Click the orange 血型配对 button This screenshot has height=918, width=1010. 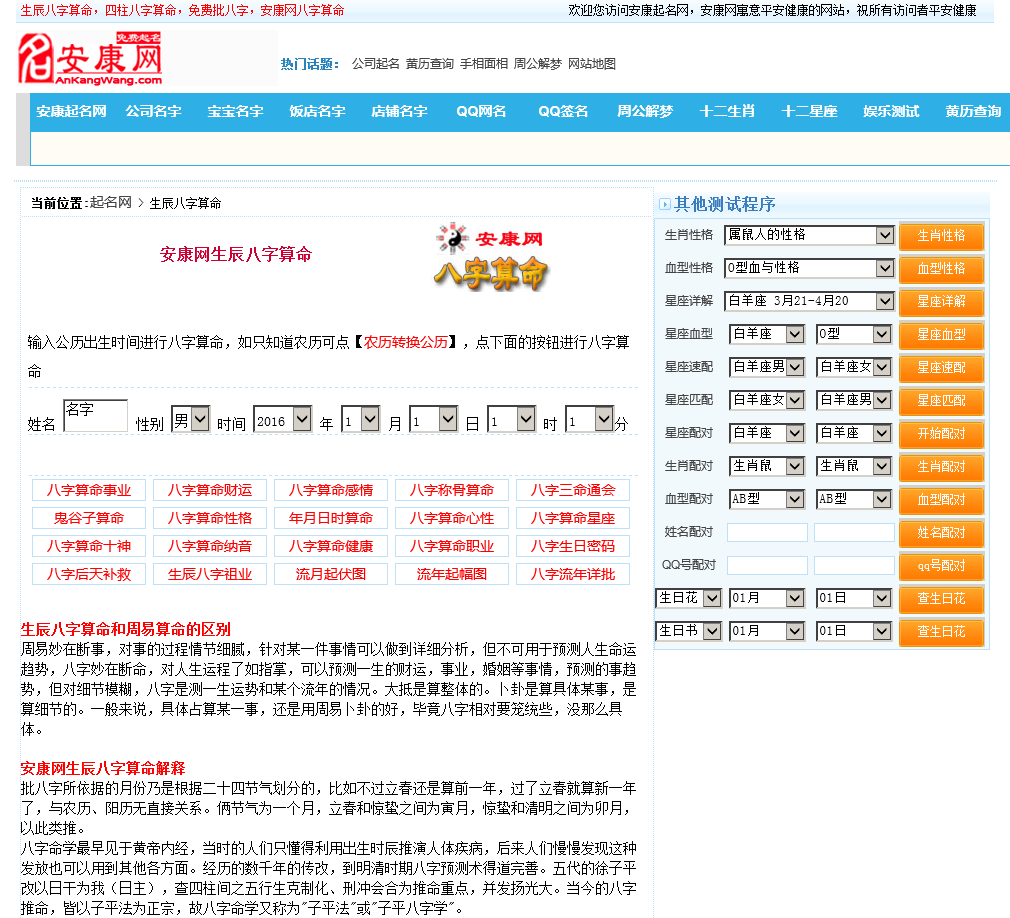942,500
